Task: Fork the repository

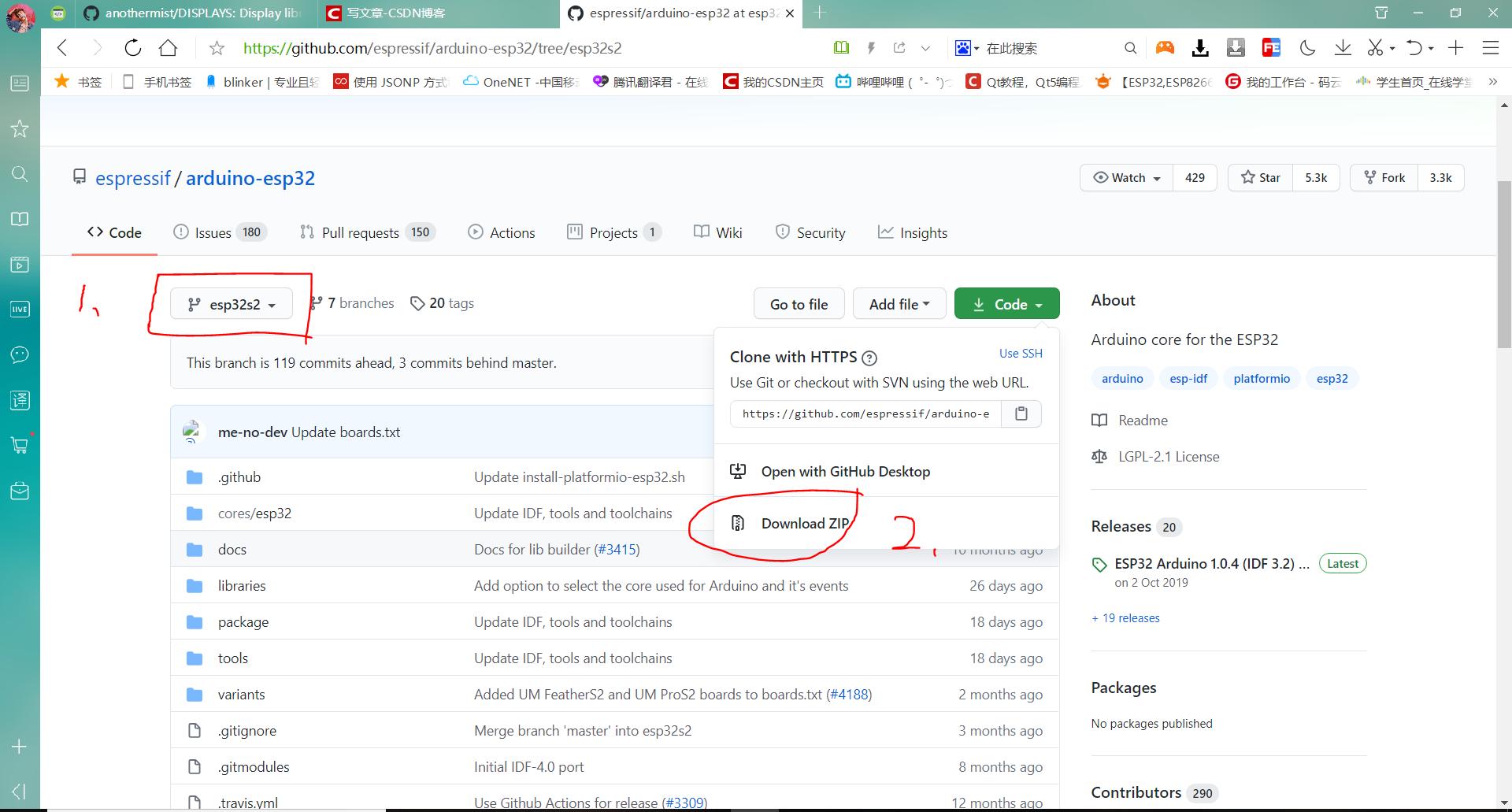Action: [x=1384, y=177]
